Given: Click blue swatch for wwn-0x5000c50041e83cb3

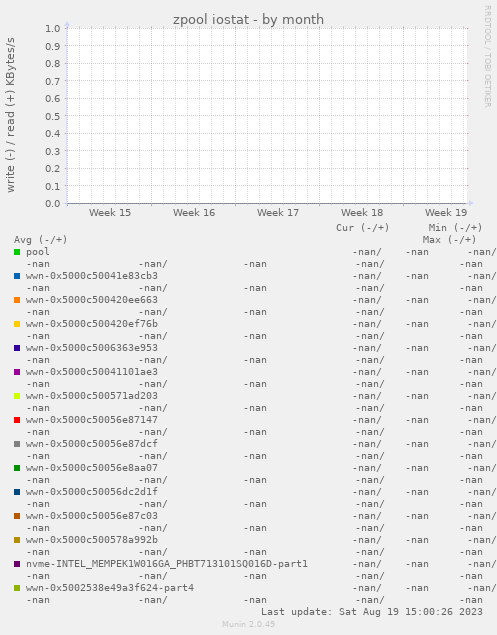Looking at the screenshot, I should point(17,276).
